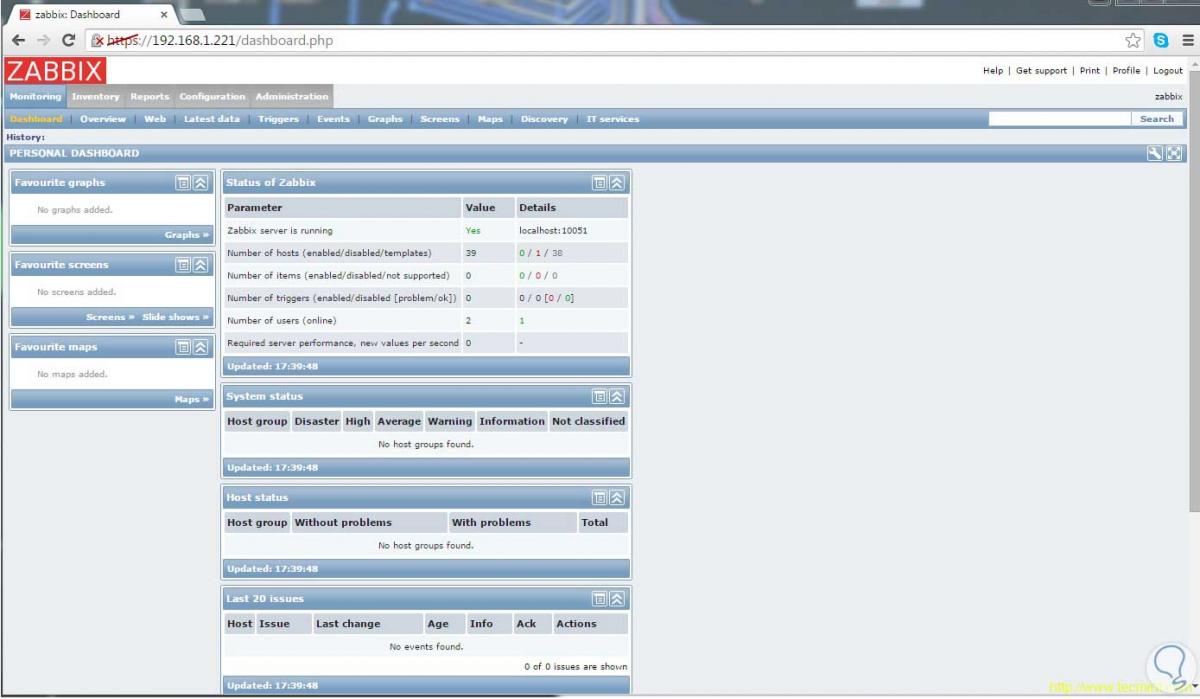Open Maps » link in Favourite maps
This screenshot has width=1200, height=699.
point(192,399)
